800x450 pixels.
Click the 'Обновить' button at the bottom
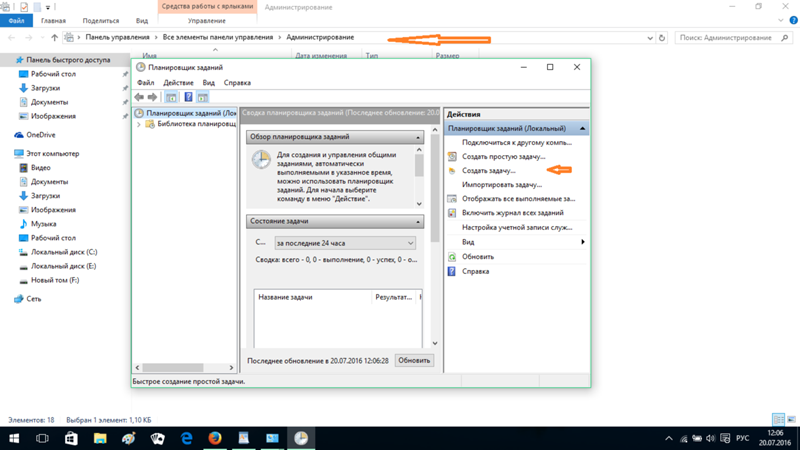tap(414, 360)
